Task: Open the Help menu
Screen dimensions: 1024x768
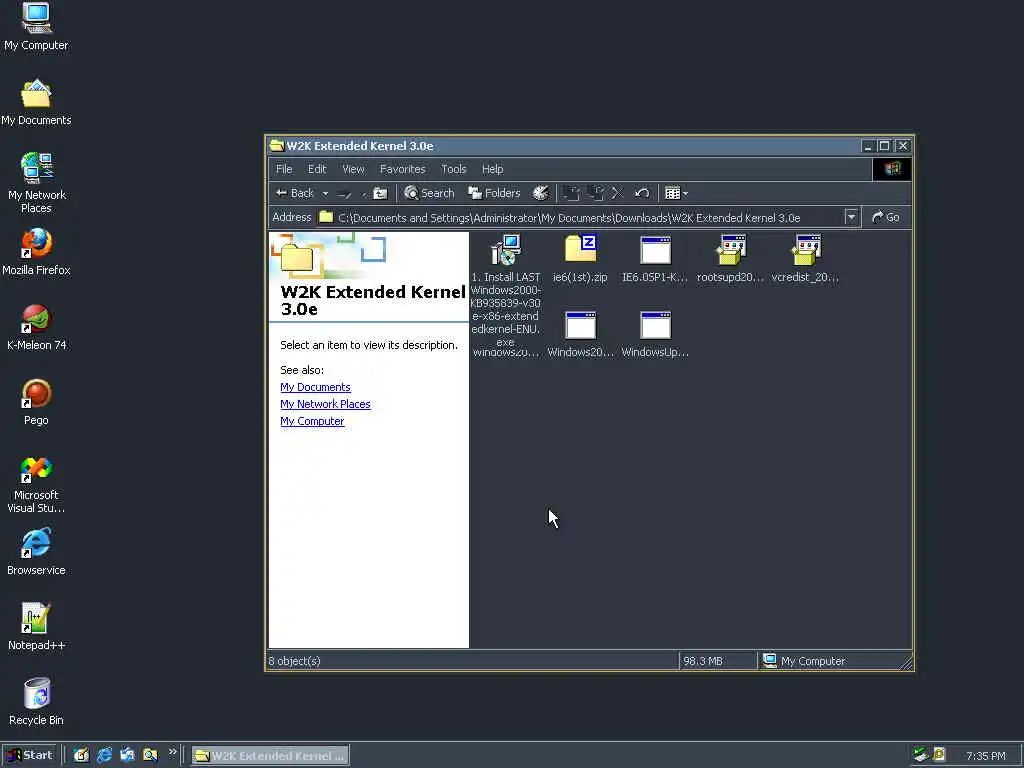Action: 492,169
